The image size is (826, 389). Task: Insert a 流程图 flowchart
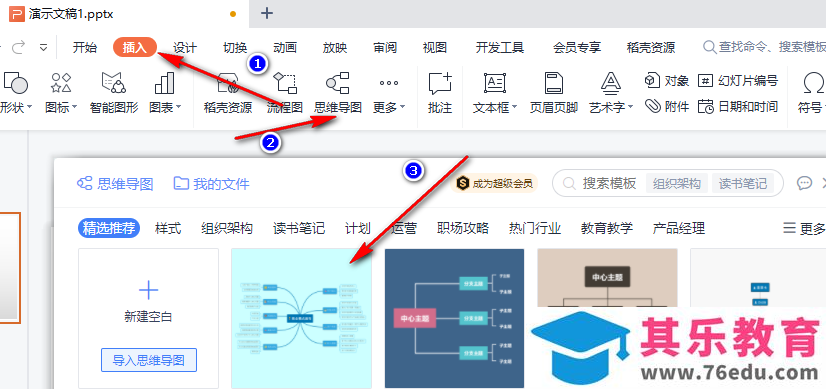click(285, 93)
